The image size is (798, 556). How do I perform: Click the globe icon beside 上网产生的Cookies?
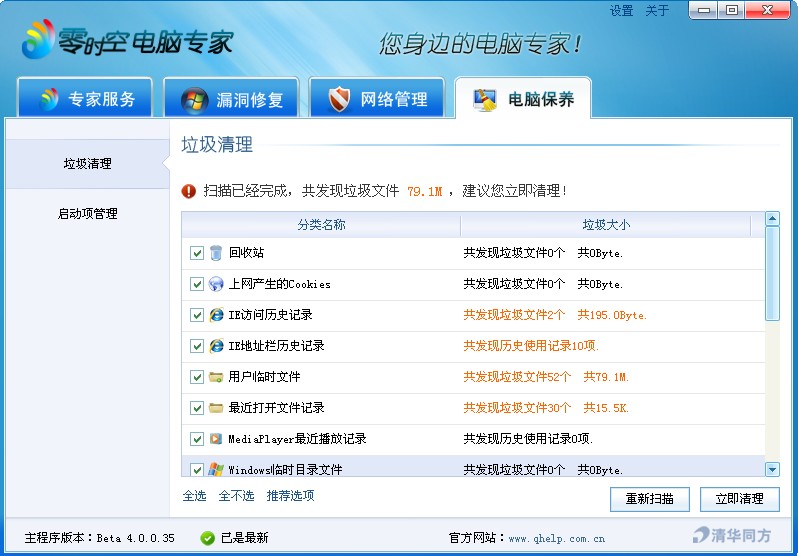216,284
